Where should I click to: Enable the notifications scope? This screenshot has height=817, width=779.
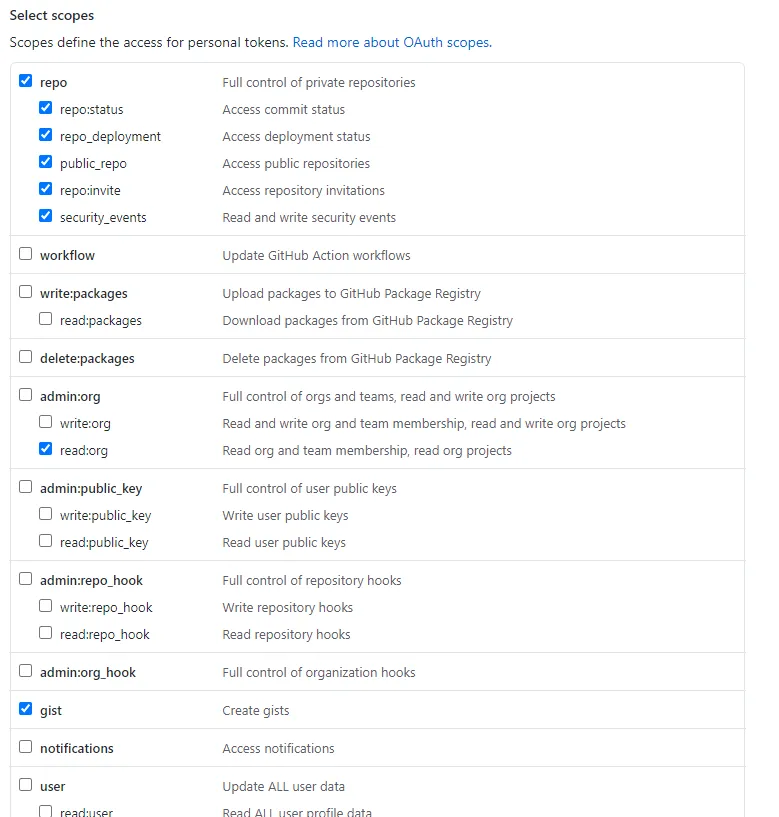26,748
